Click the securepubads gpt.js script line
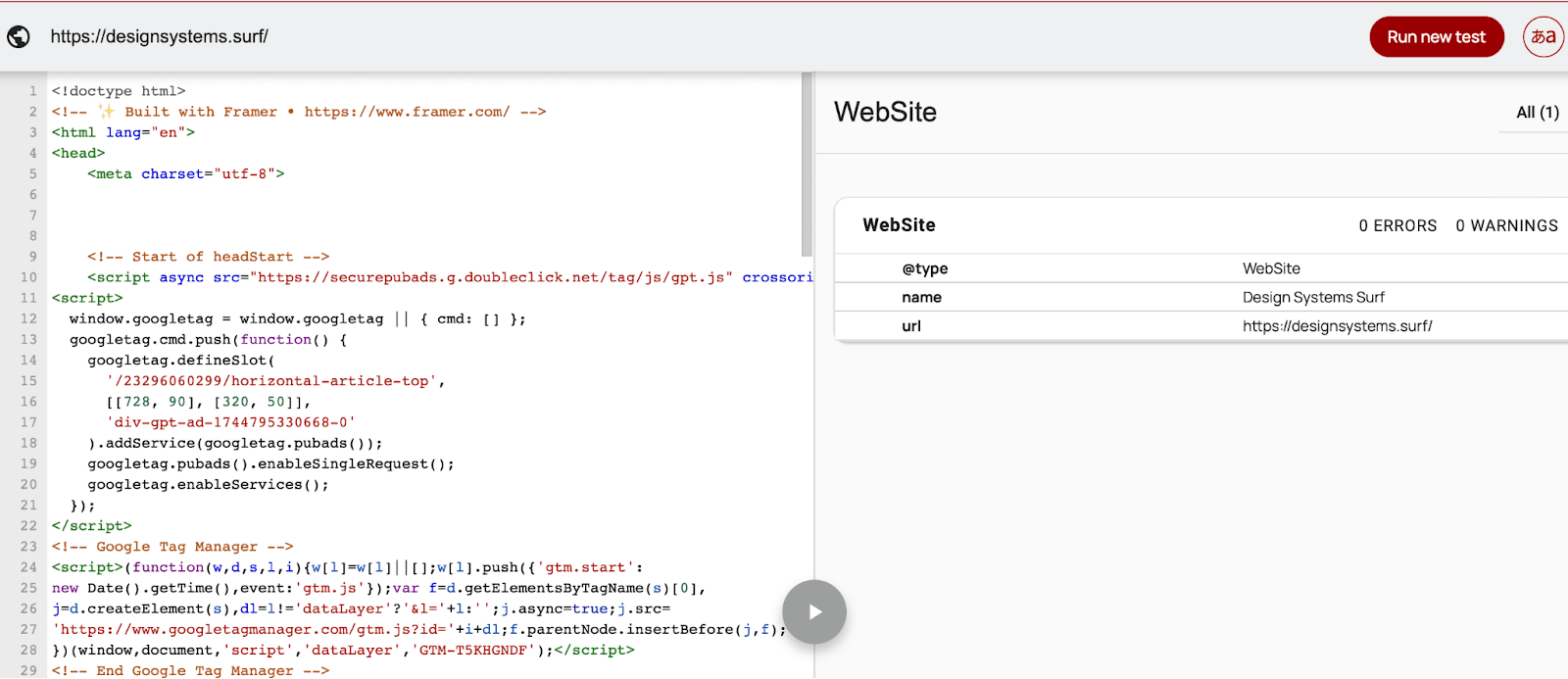The height and width of the screenshot is (679, 1568). 450,277
